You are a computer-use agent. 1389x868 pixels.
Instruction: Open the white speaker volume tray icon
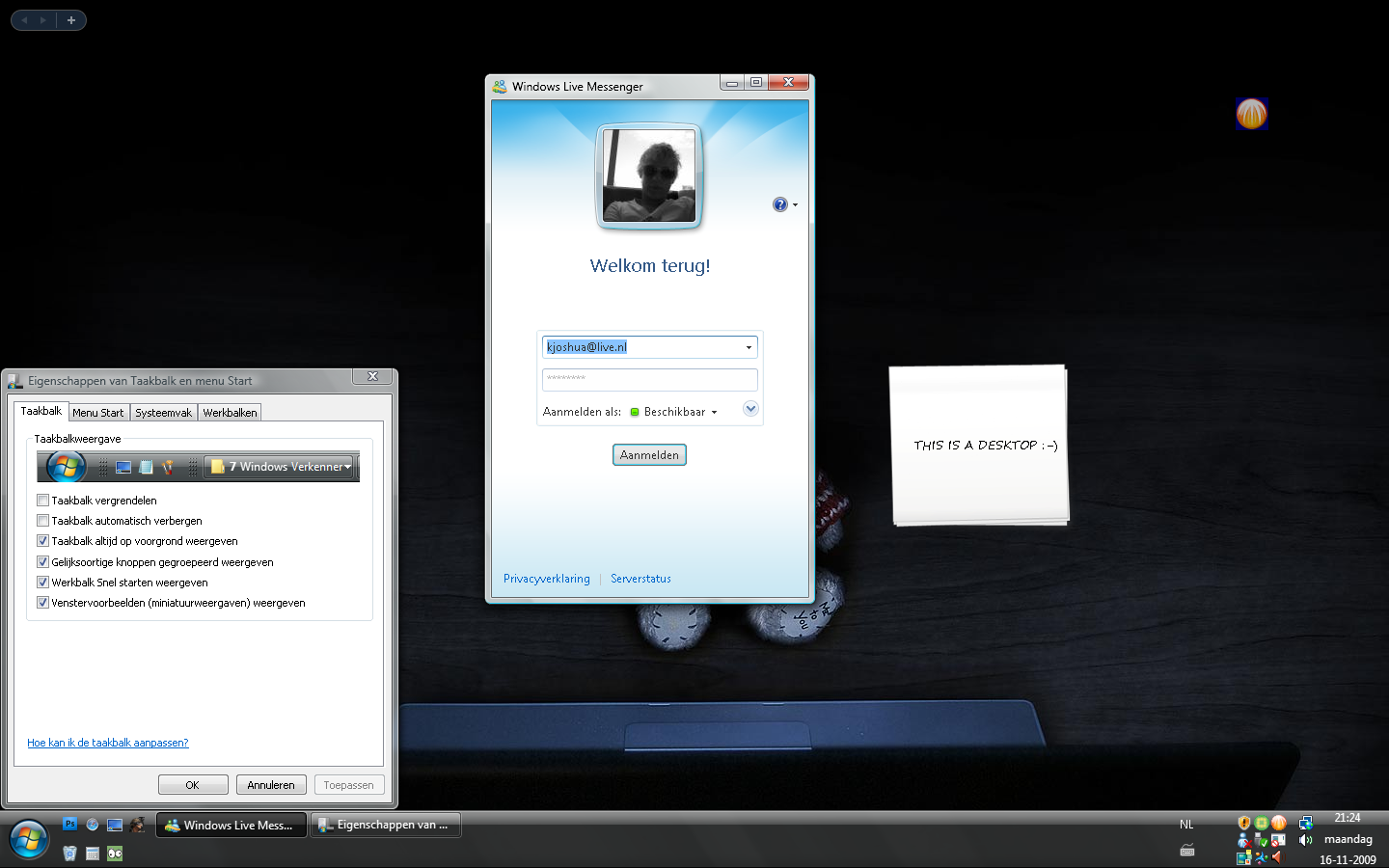click(1306, 840)
